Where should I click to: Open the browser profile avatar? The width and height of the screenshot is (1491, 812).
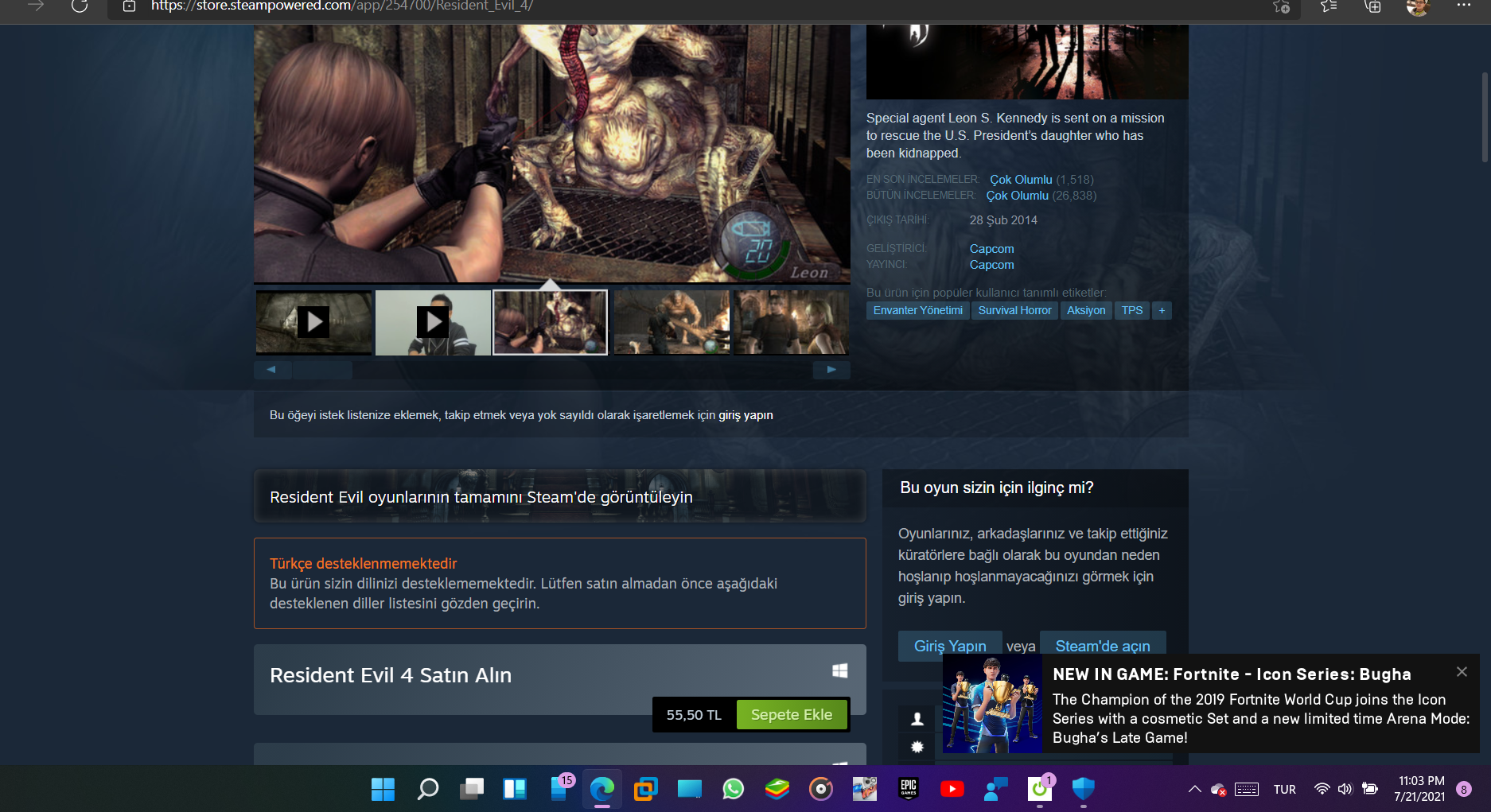click(1417, 6)
